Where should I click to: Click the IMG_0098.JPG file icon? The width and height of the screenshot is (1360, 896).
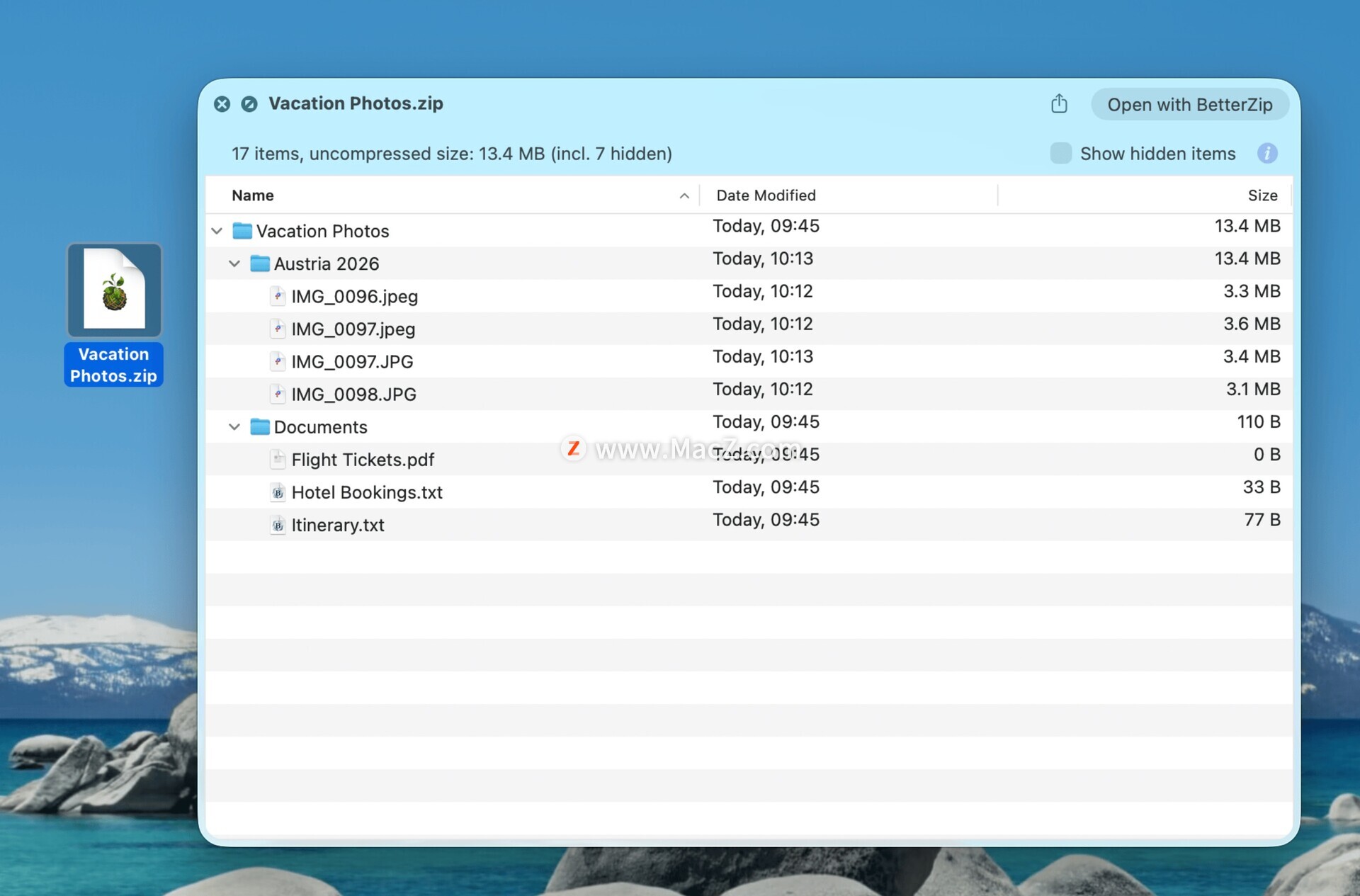(278, 394)
